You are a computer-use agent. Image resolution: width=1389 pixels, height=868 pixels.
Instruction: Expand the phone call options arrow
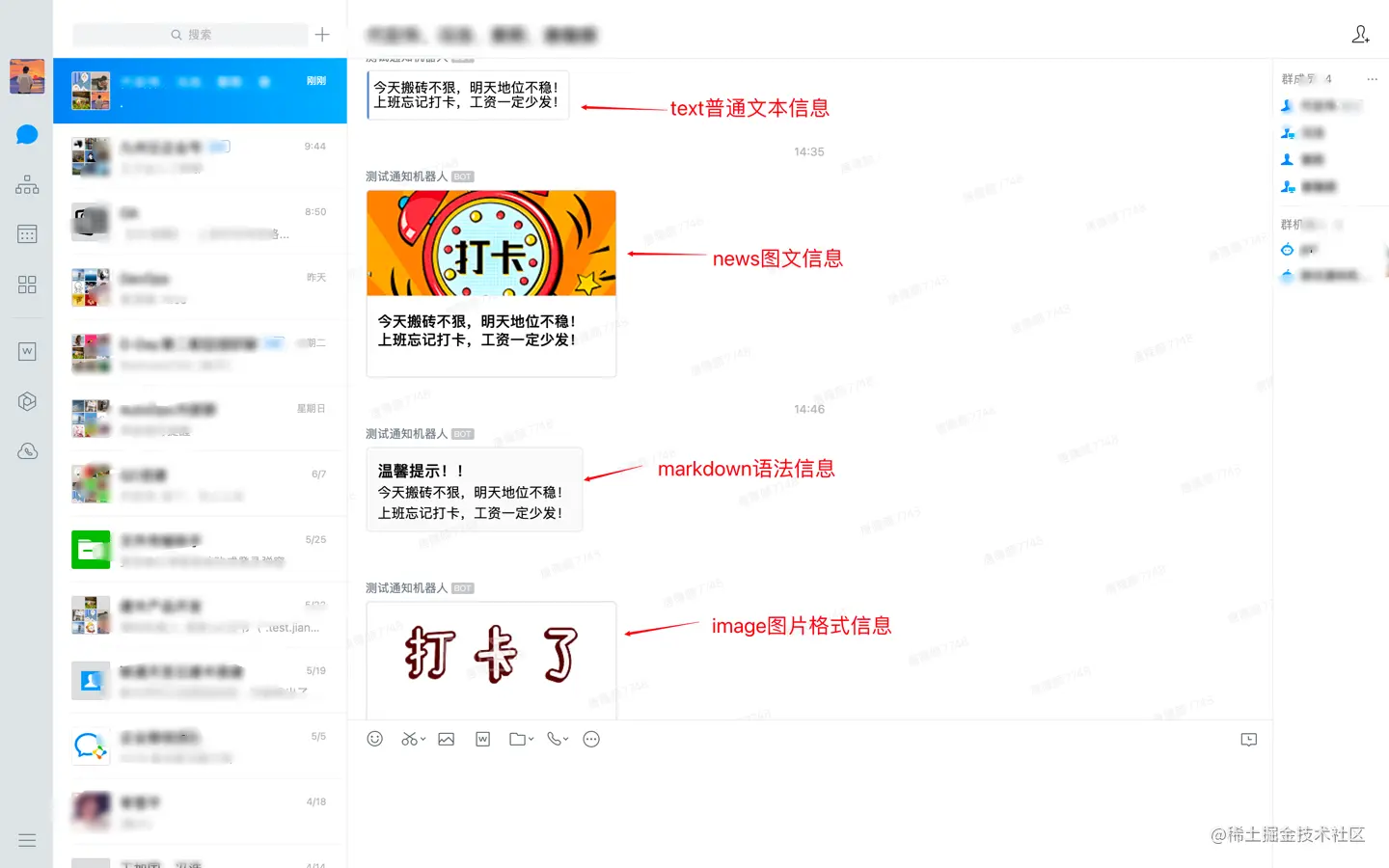point(566,739)
